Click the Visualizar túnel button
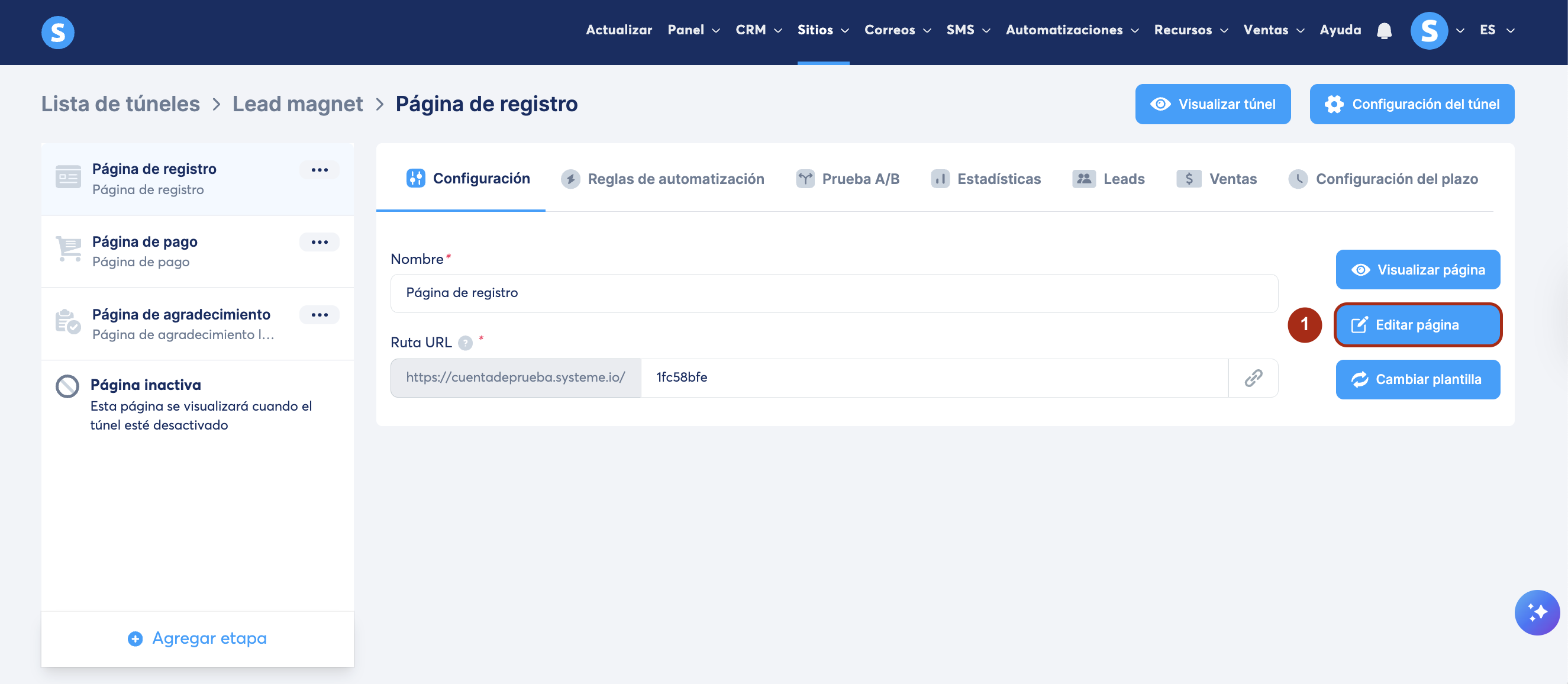Image resolution: width=1568 pixels, height=684 pixels. pyautogui.click(x=1212, y=104)
